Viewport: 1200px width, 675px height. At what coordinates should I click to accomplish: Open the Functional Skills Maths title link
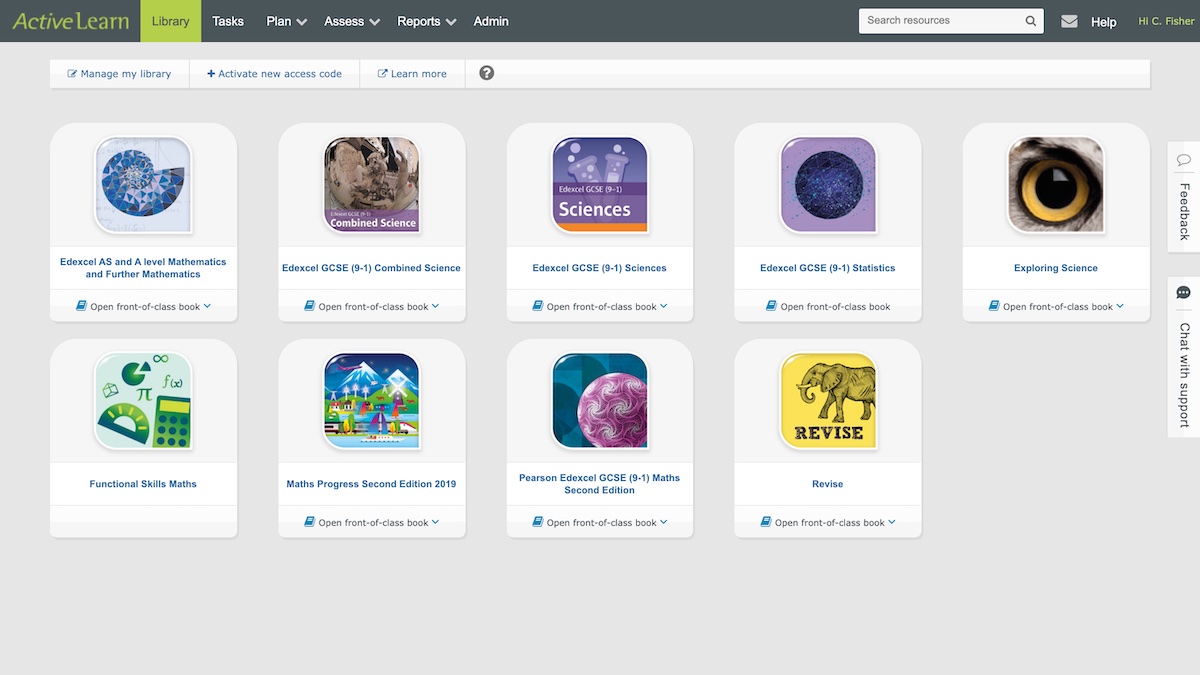pyautogui.click(x=143, y=484)
